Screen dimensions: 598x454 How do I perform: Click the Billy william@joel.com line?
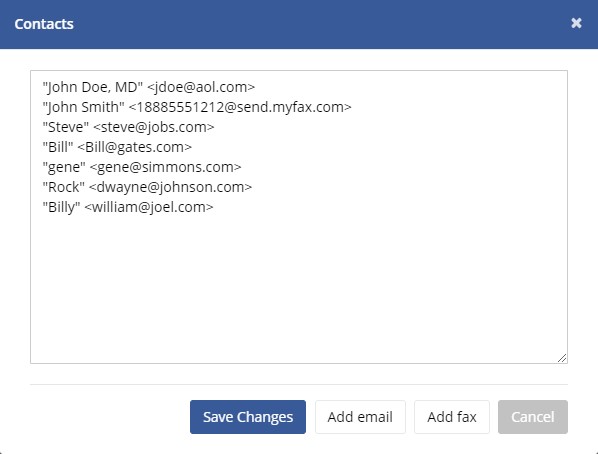(x=128, y=207)
